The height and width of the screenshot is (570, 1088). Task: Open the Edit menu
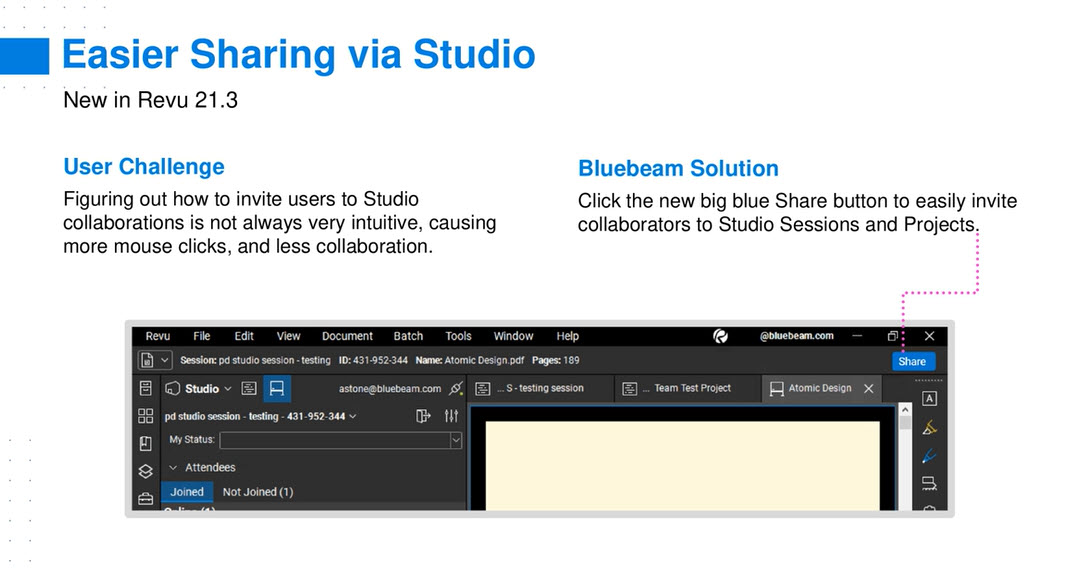244,336
